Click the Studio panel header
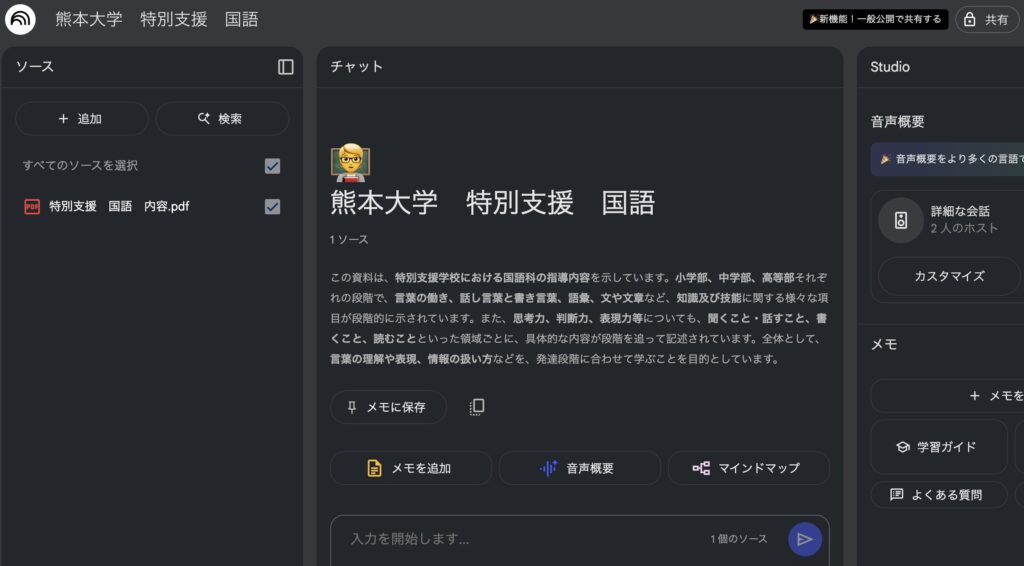 tap(890, 67)
